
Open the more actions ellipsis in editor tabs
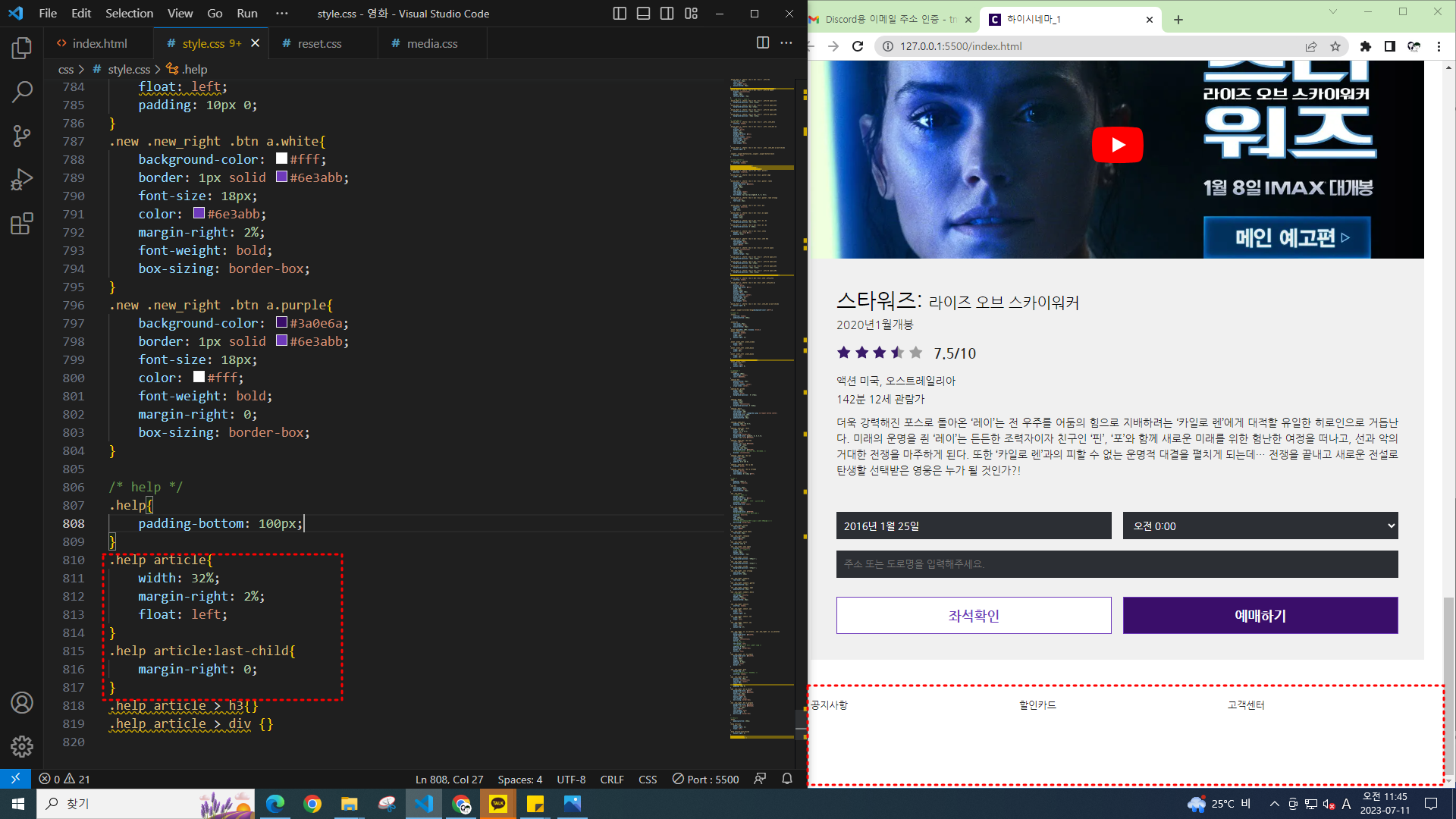[786, 43]
